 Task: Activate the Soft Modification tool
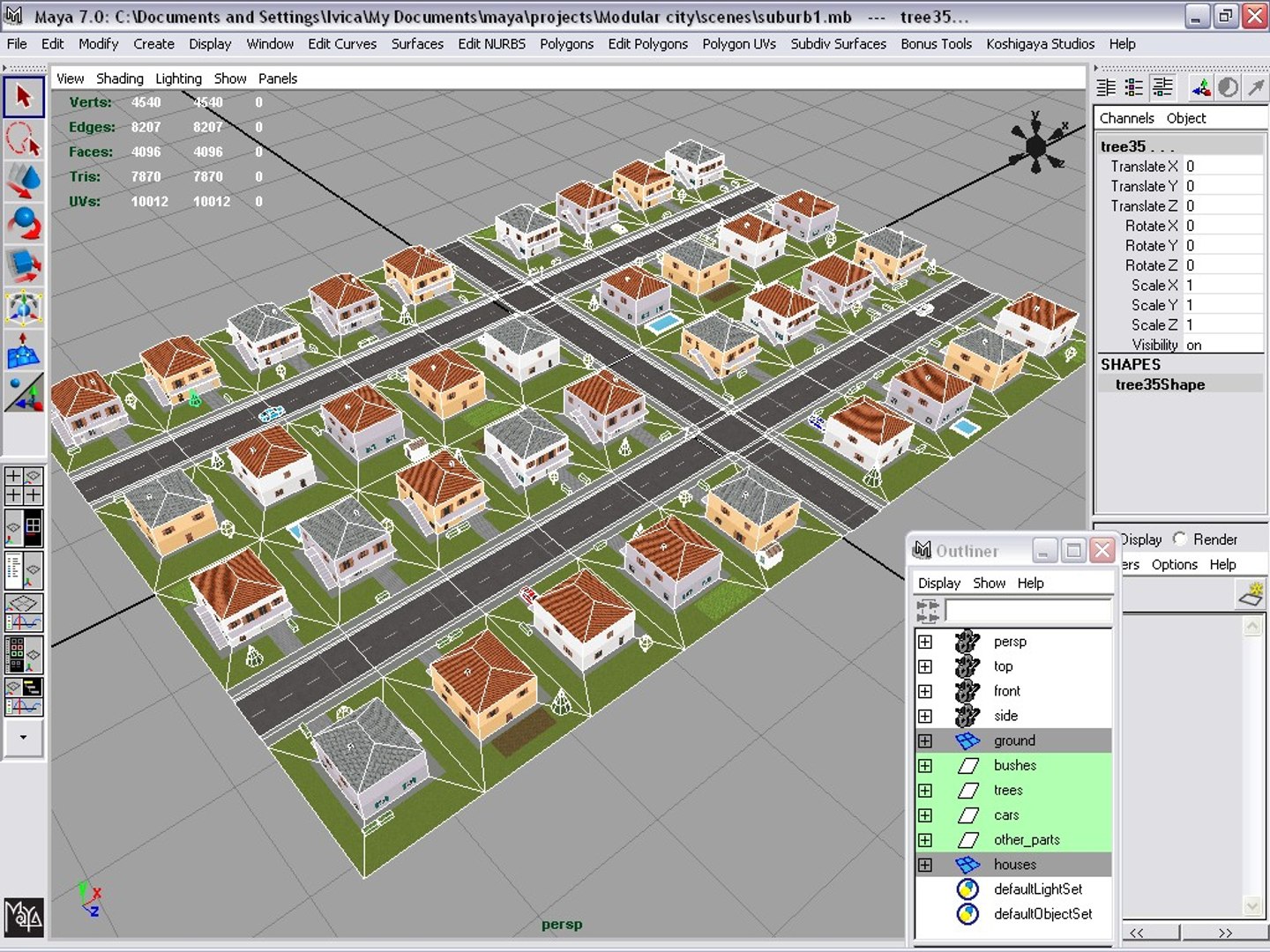[24, 350]
